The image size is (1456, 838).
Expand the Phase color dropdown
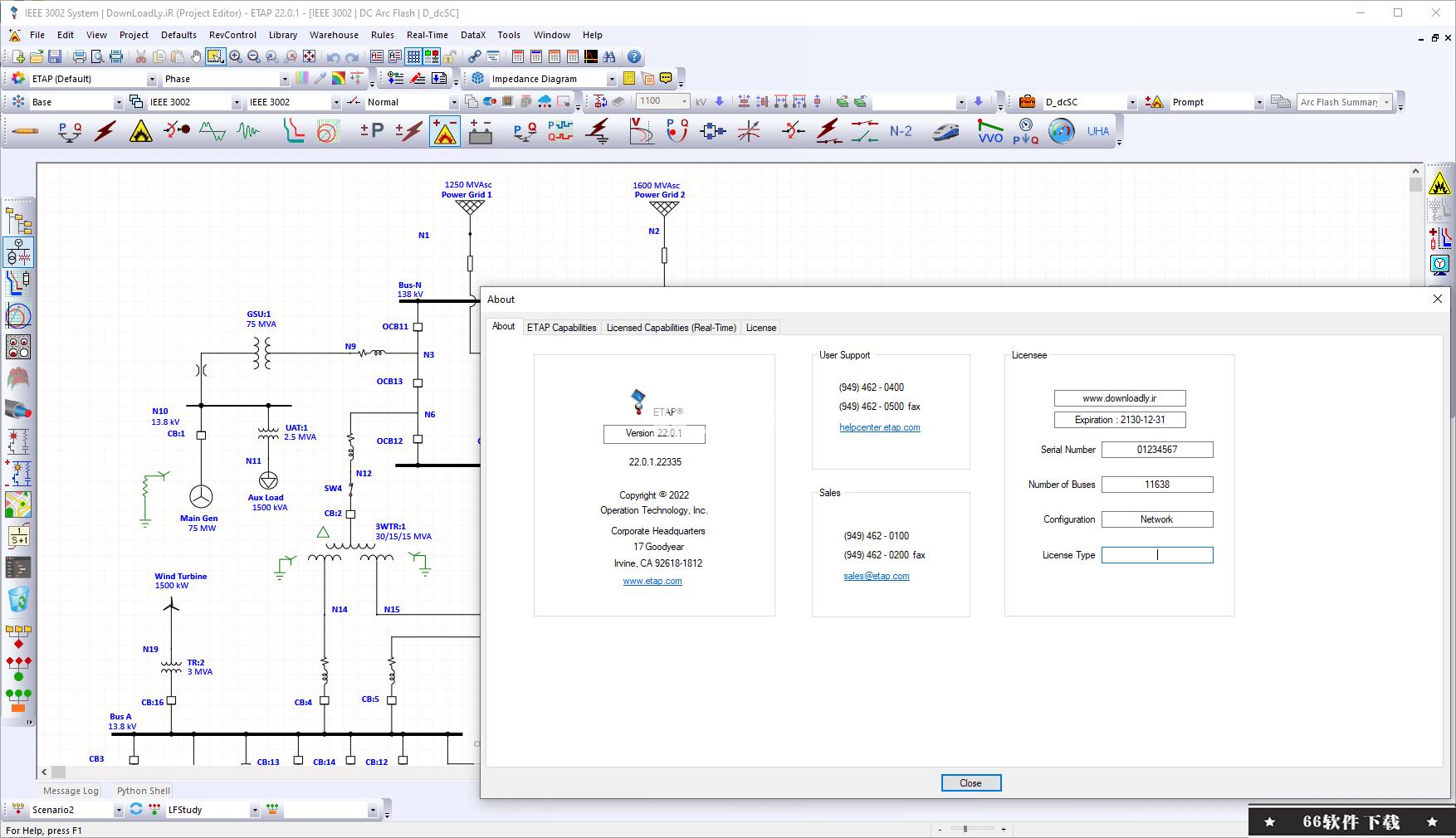(284, 79)
